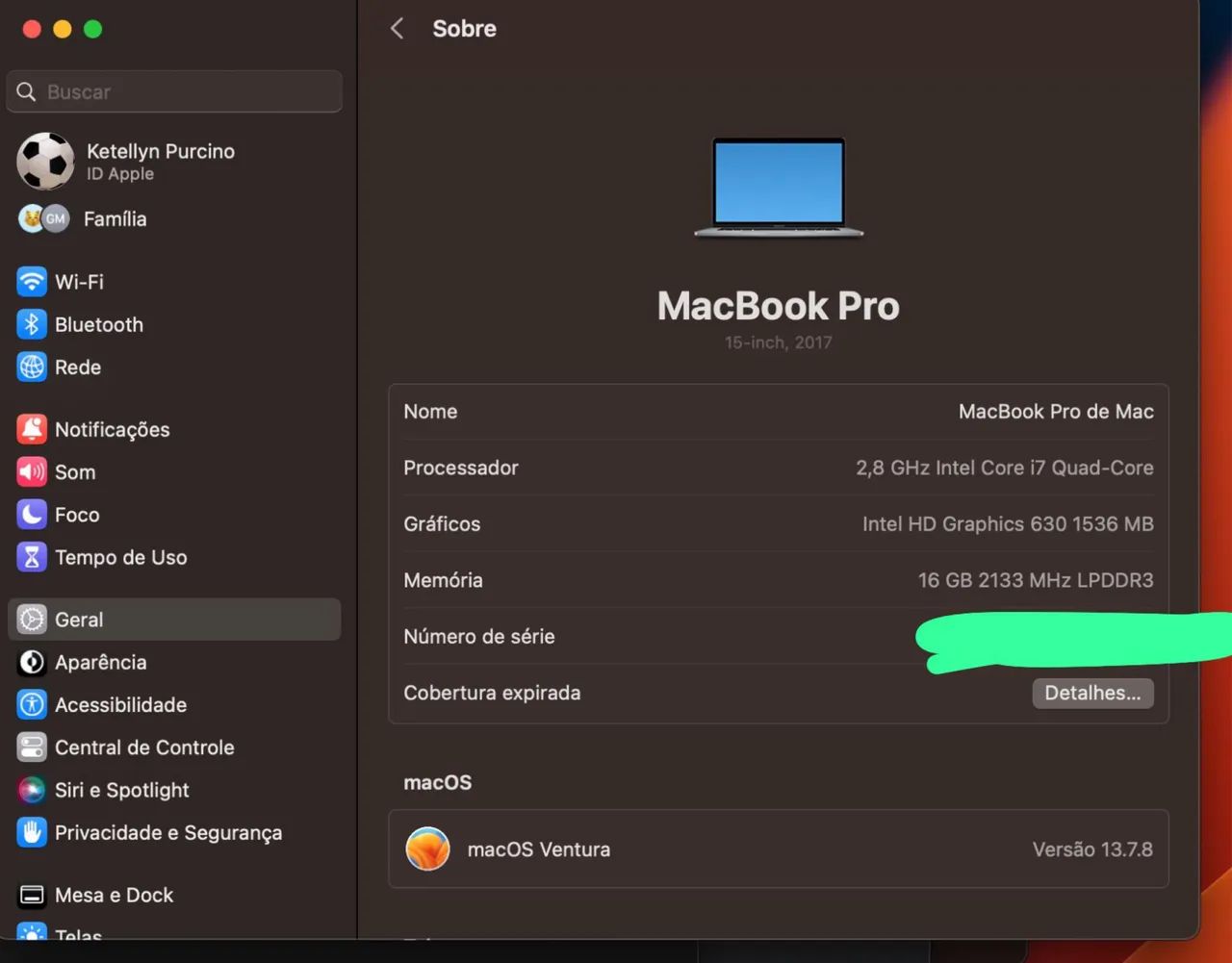
Task: Click the Memória row label
Action: 443,580
